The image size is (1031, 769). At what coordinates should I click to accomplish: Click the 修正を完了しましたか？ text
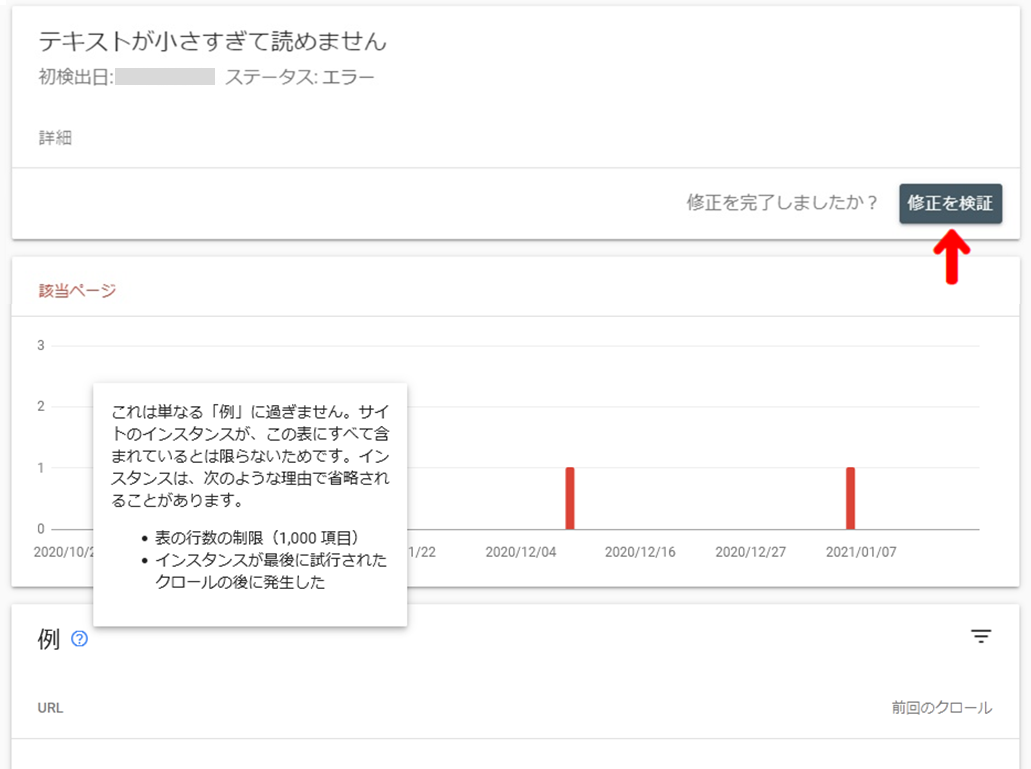pyautogui.click(x=782, y=202)
